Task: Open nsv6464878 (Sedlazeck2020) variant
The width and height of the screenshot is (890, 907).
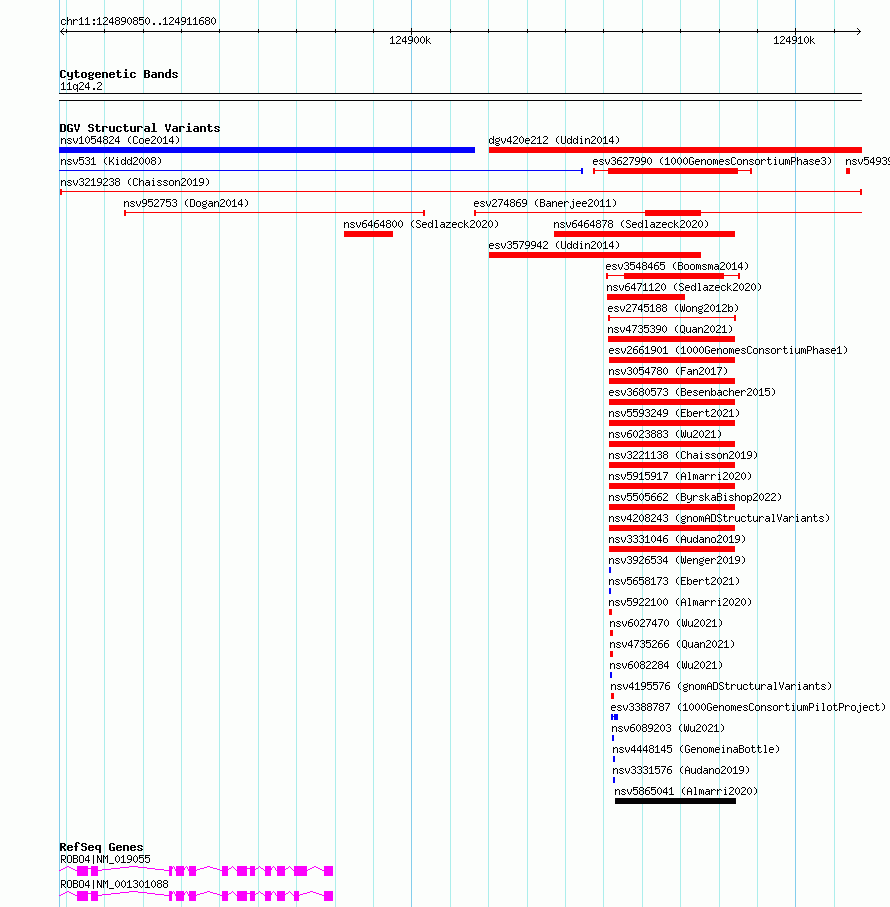Action: pos(630,224)
